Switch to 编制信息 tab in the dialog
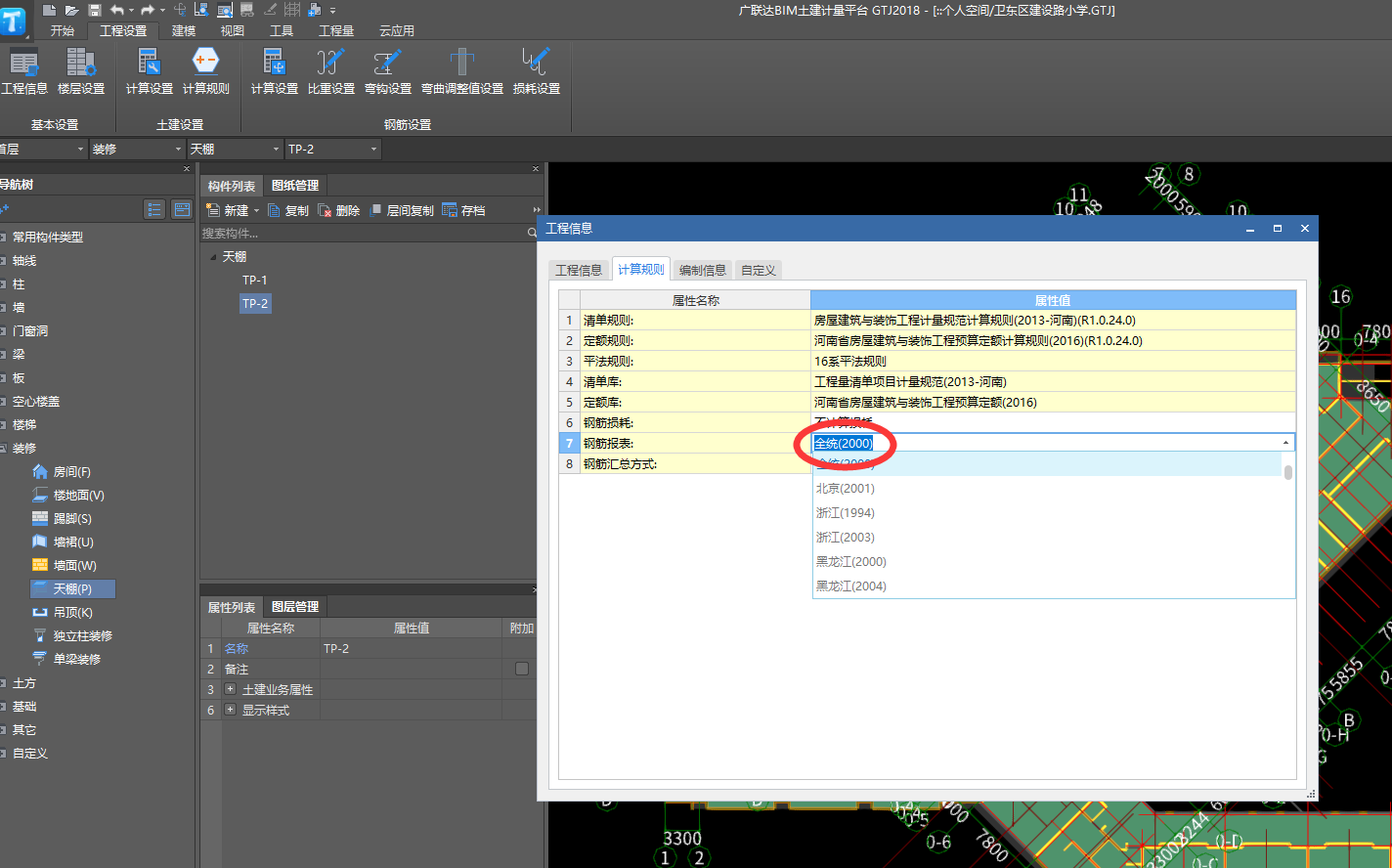Image resolution: width=1392 pixels, height=868 pixels. click(x=703, y=270)
